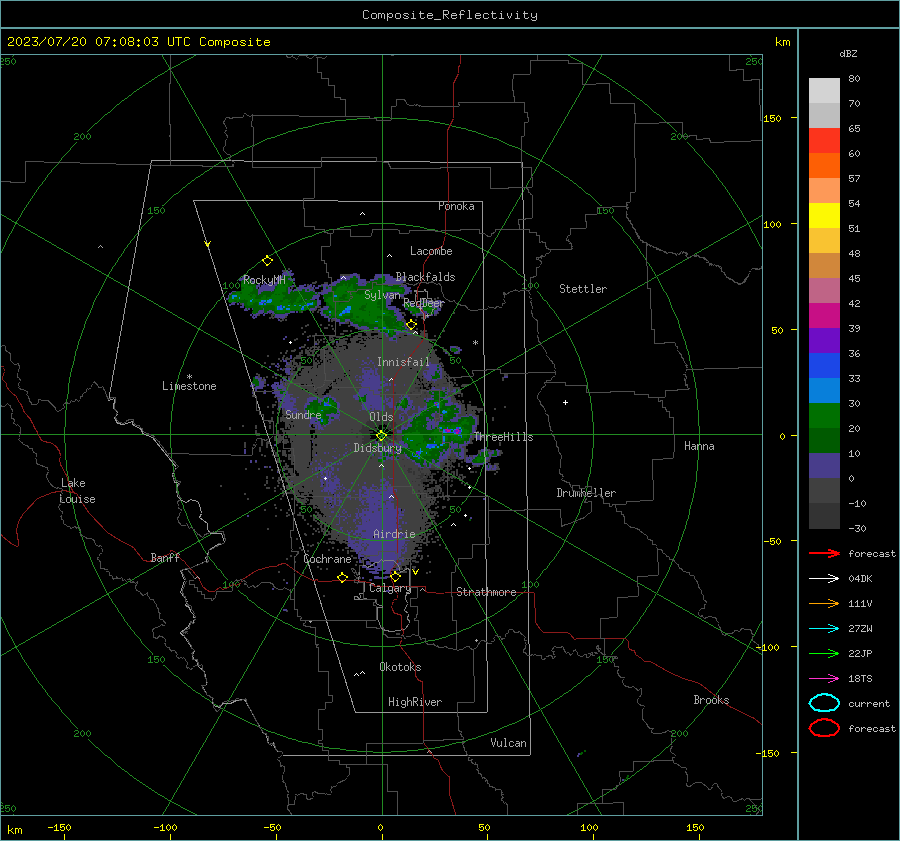Click the dBZ legend heading
This screenshot has width=900, height=841.
848,53
